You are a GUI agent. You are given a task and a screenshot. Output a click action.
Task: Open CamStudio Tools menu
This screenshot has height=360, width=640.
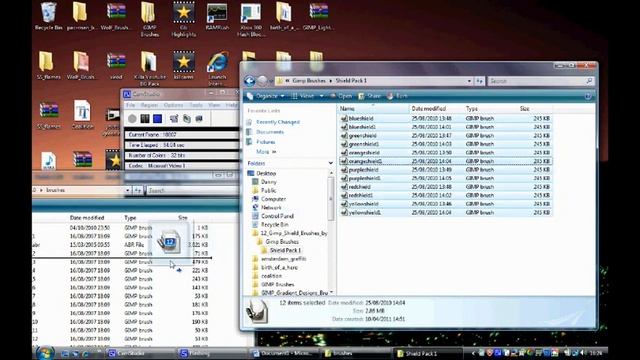point(196,105)
